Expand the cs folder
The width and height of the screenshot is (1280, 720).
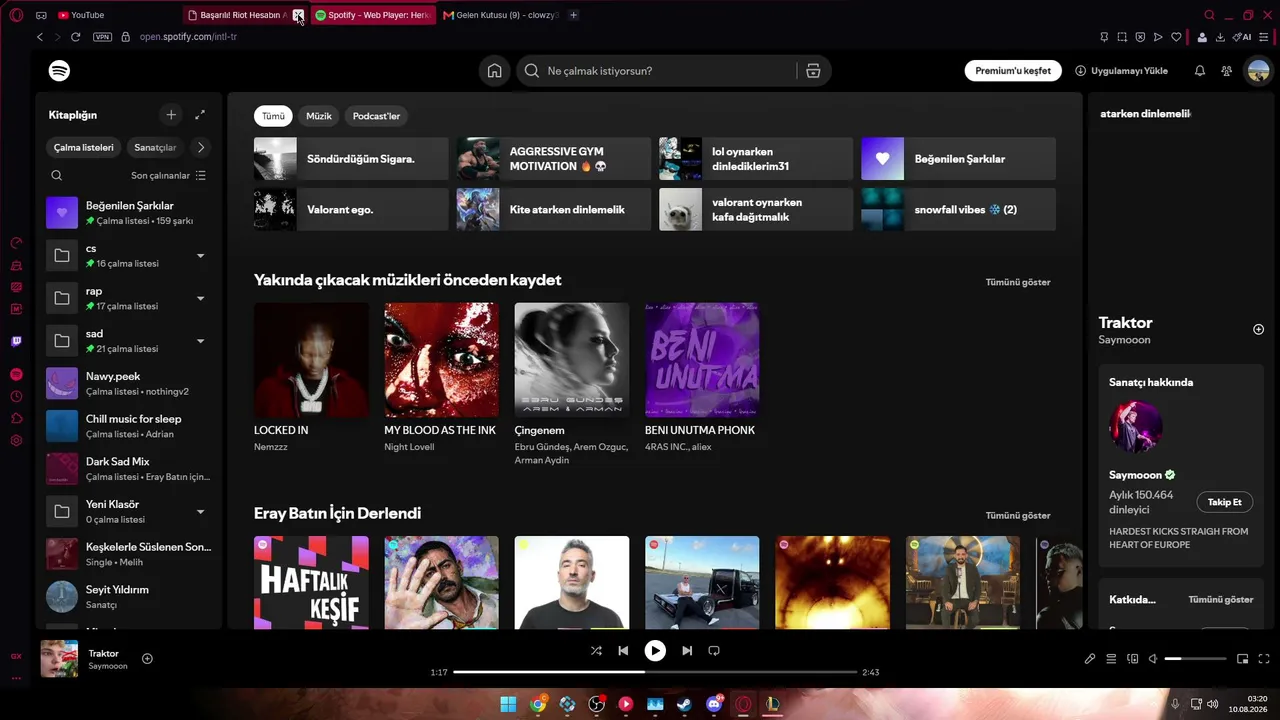tap(200, 256)
